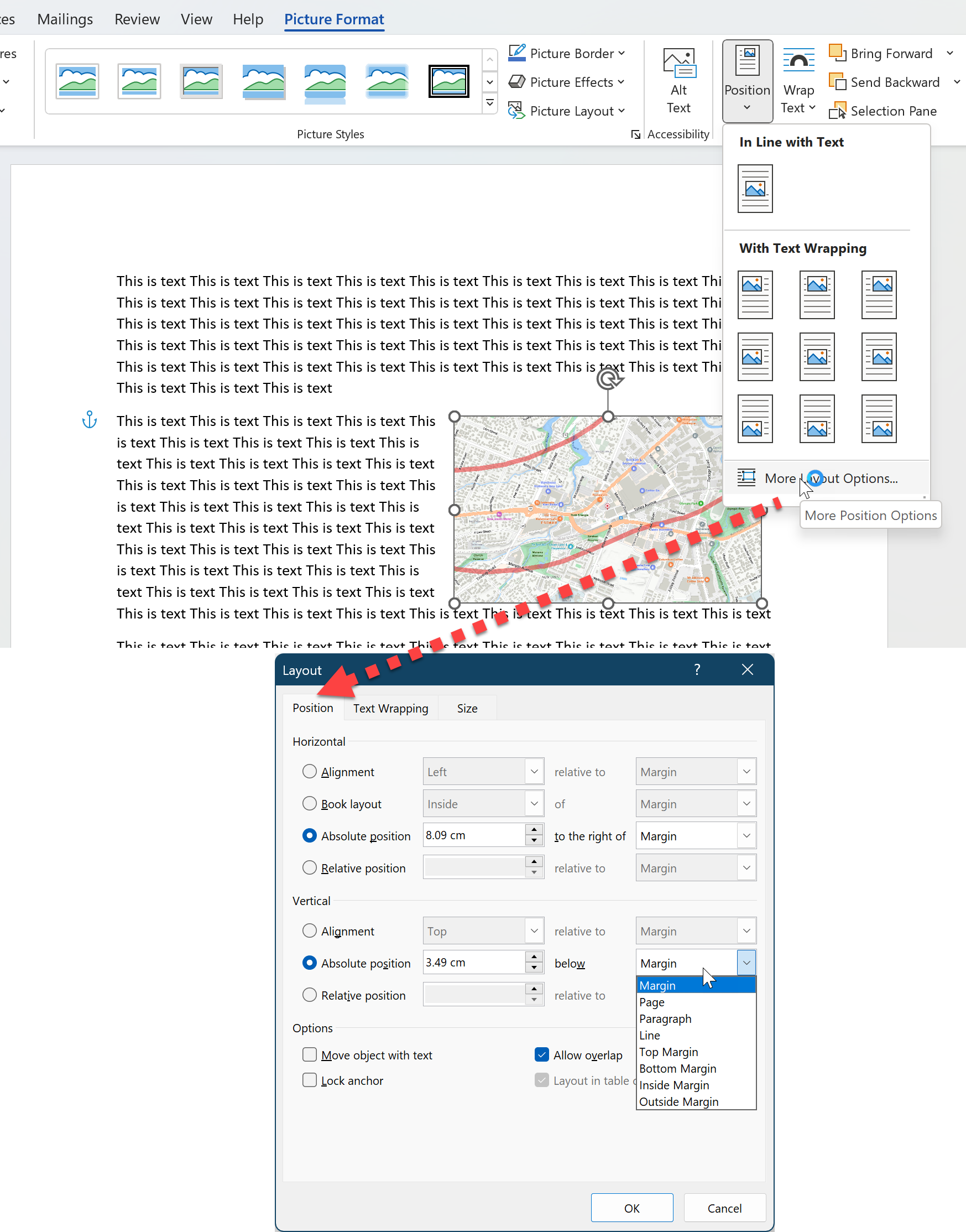Enable Move object with text checkbox

(x=309, y=1054)
